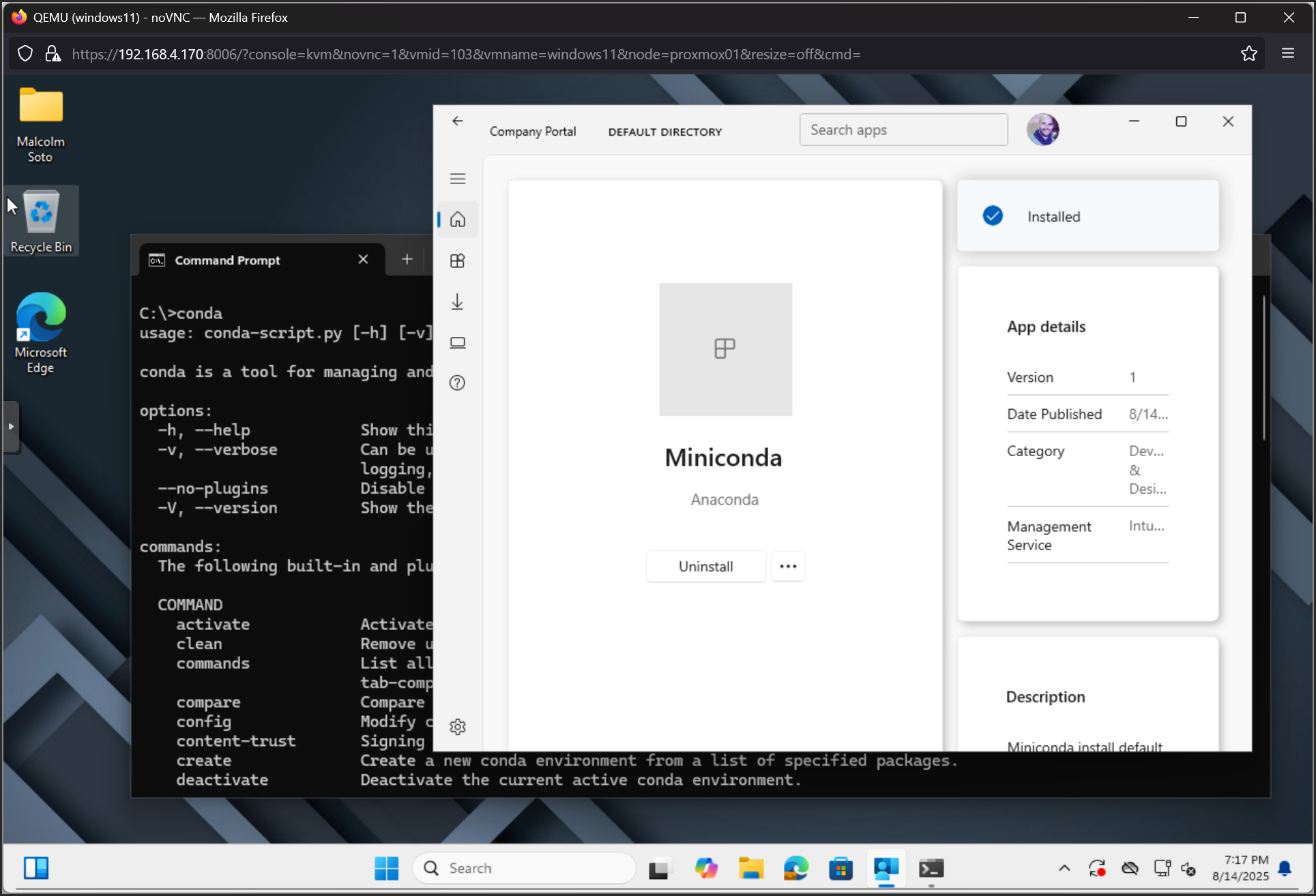Open Firefox application menu

[1288, 53]
